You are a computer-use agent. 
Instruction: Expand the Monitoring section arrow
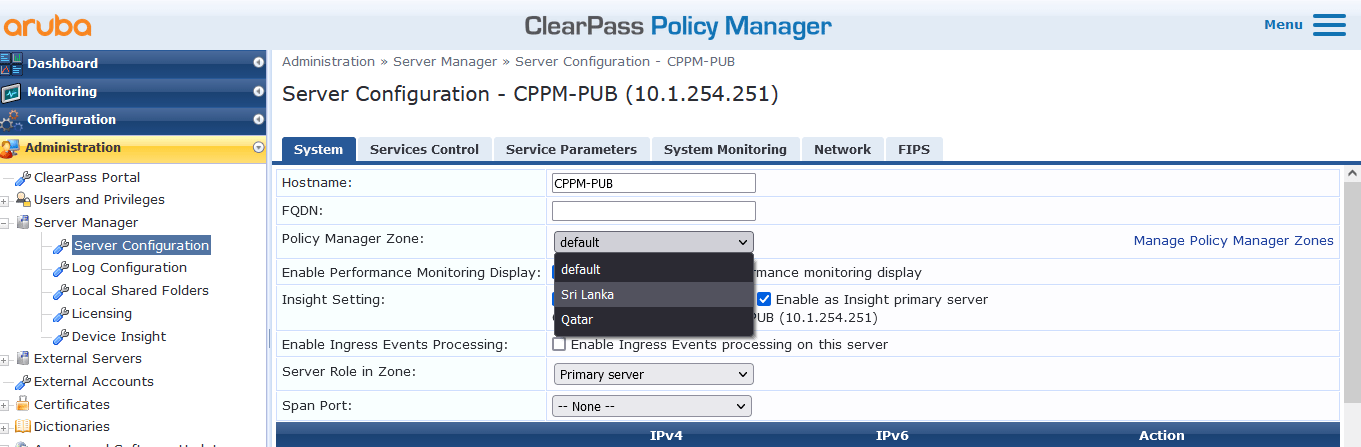click(x=259, y=91)
